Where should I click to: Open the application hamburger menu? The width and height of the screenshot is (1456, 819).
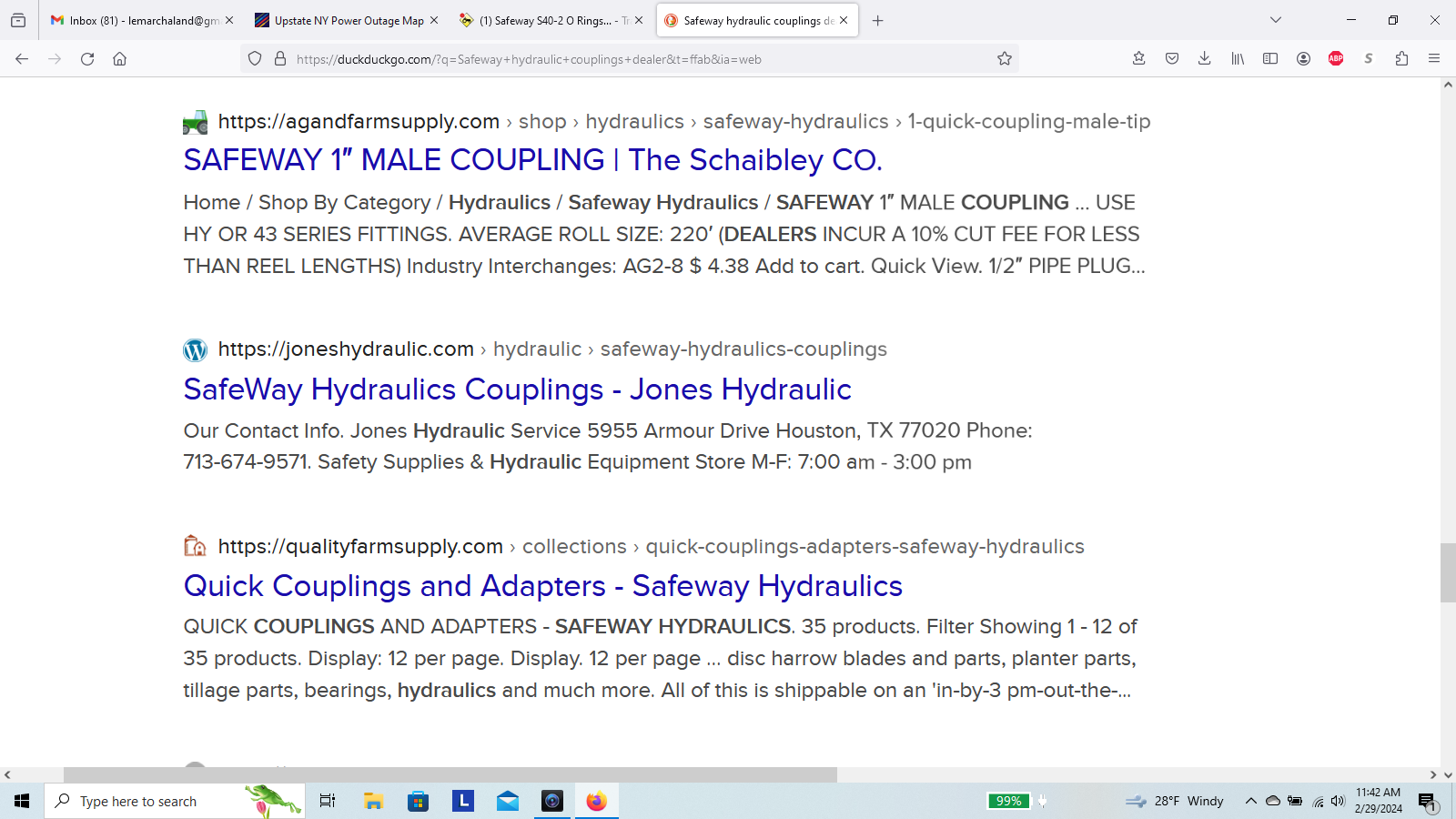(x=1434, y=59)
